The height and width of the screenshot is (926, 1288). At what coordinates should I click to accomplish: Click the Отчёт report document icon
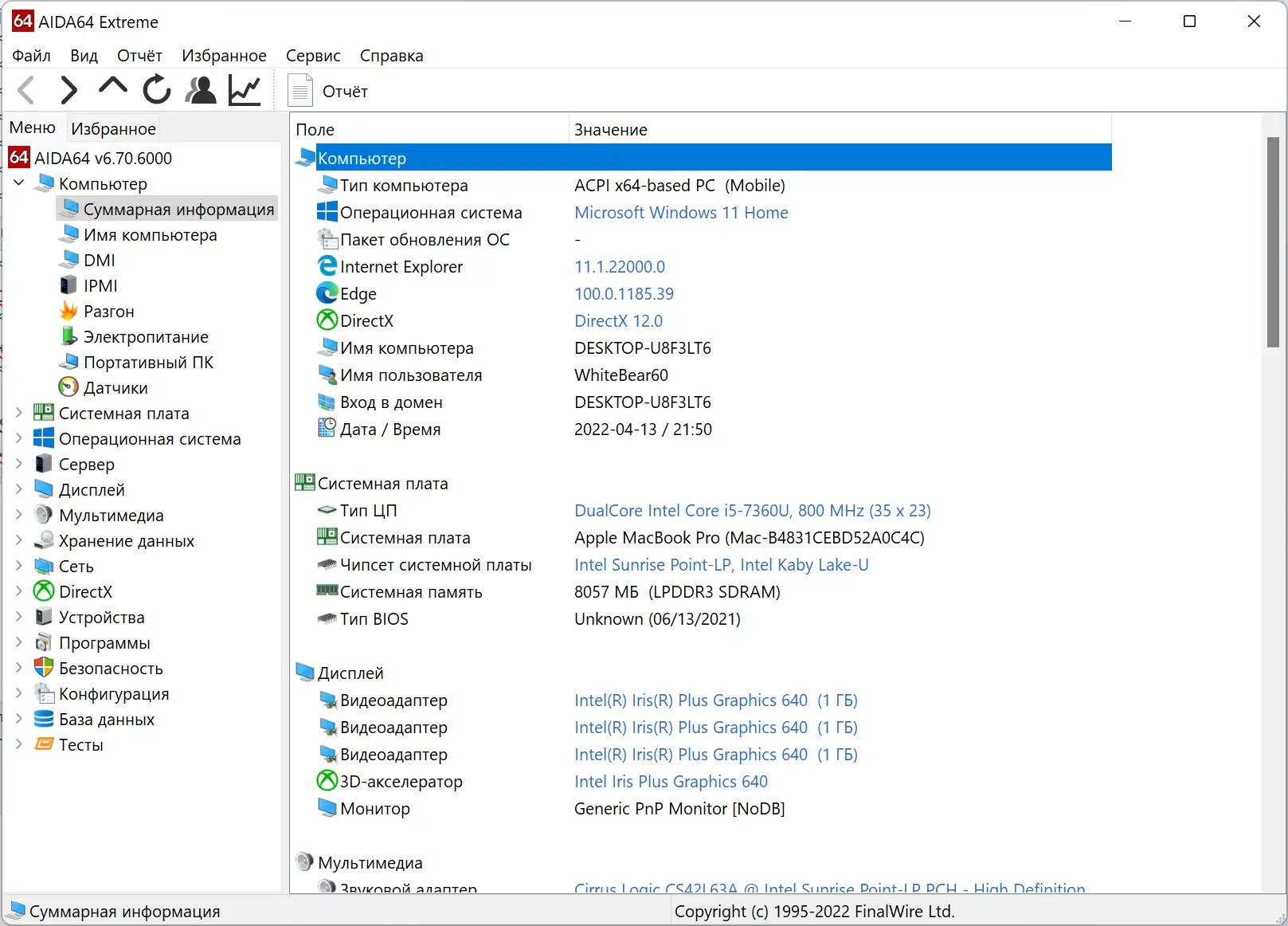tap(300, 91)
